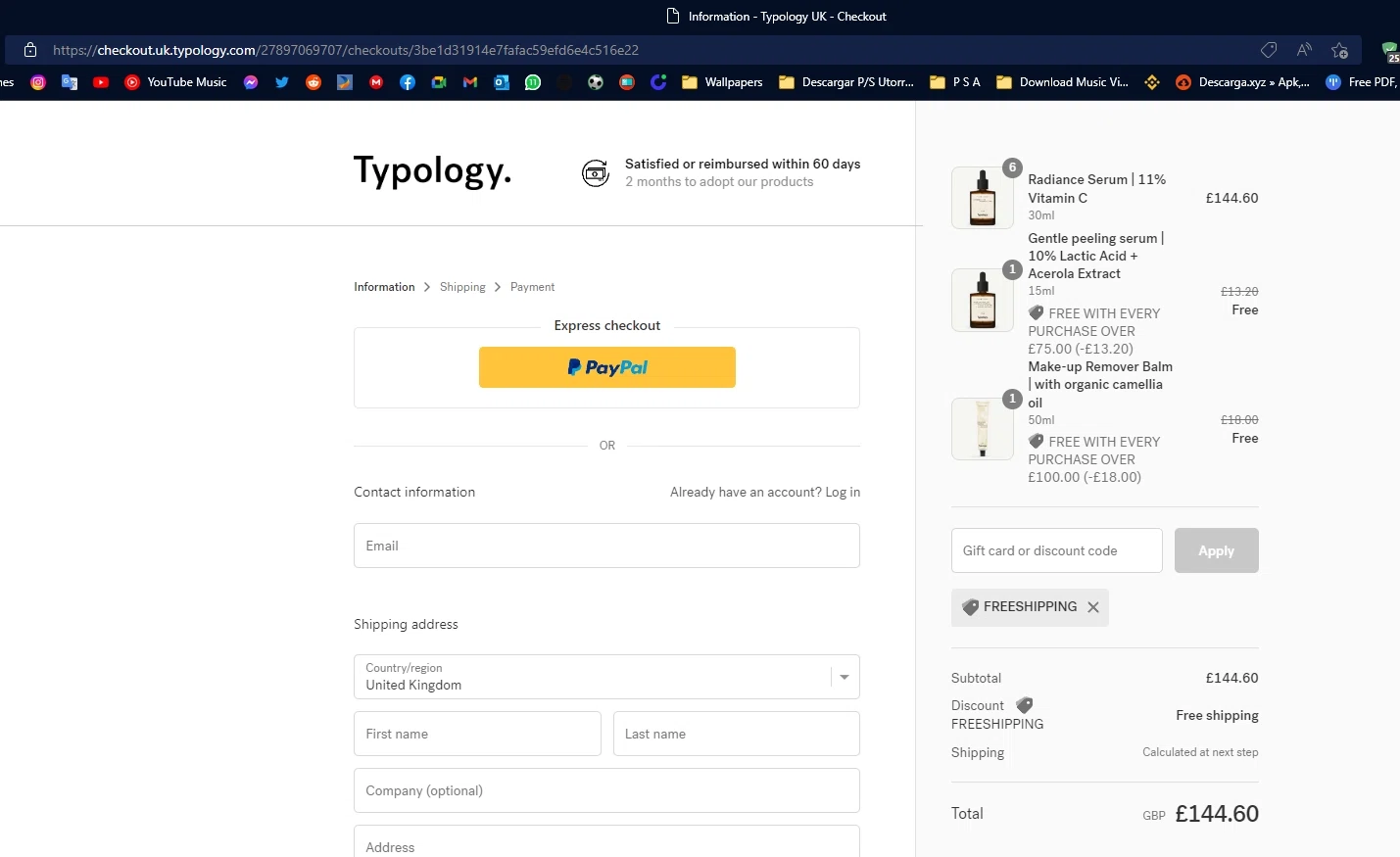Open the Facebook bookmark icon
Viewport: 1400px width, 857px height.
click(408, 82)
